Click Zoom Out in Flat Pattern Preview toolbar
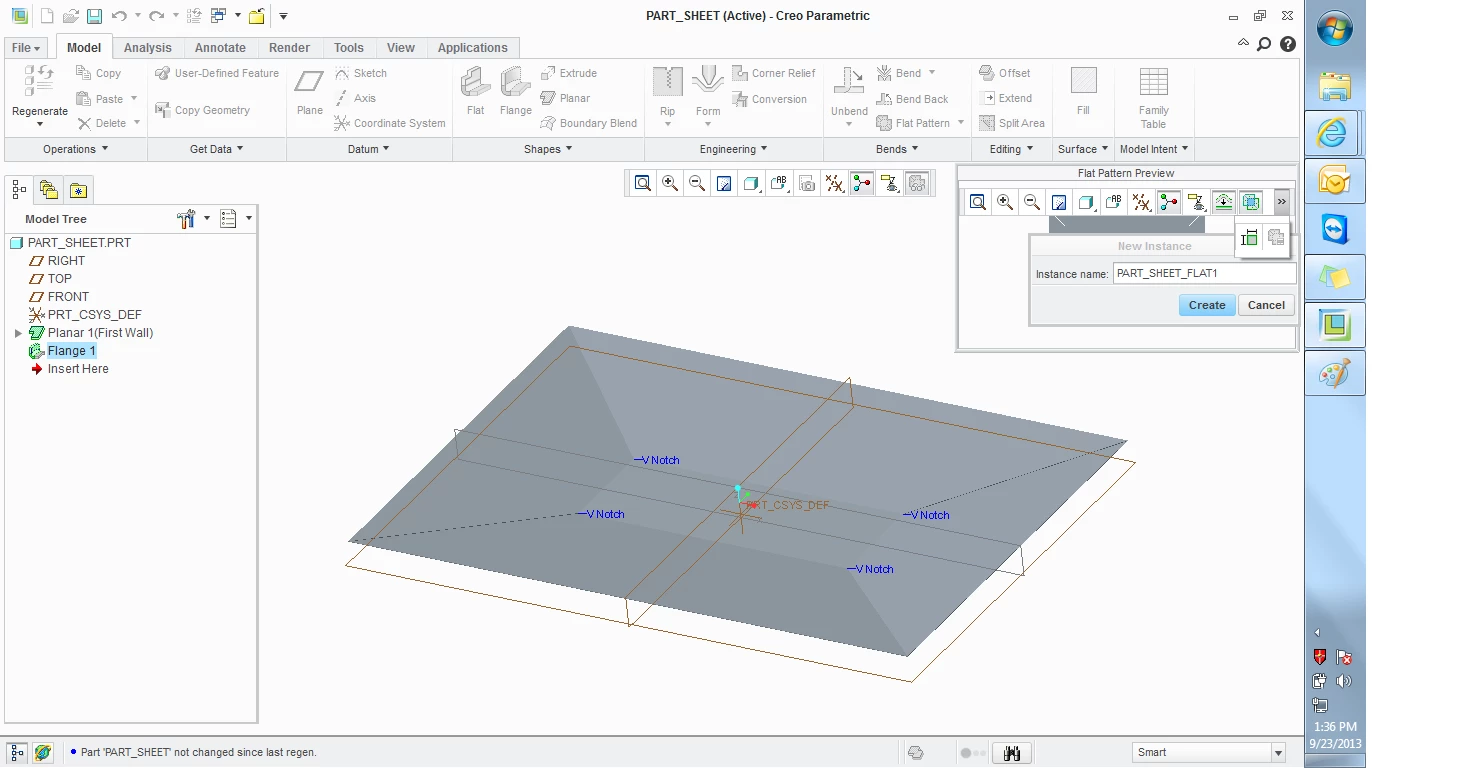Image resolution: width=1460 pixels, height=768 pixels. click(x=1032, y=202)
